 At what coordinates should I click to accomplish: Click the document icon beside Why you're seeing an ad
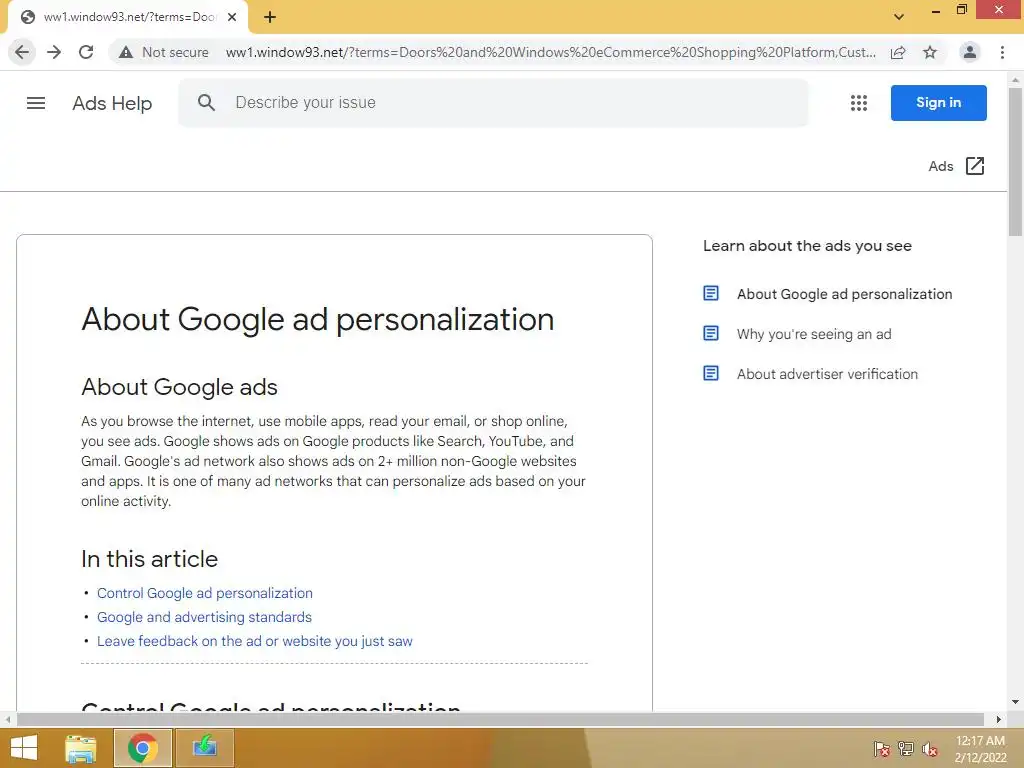click(x=711, y=333)
